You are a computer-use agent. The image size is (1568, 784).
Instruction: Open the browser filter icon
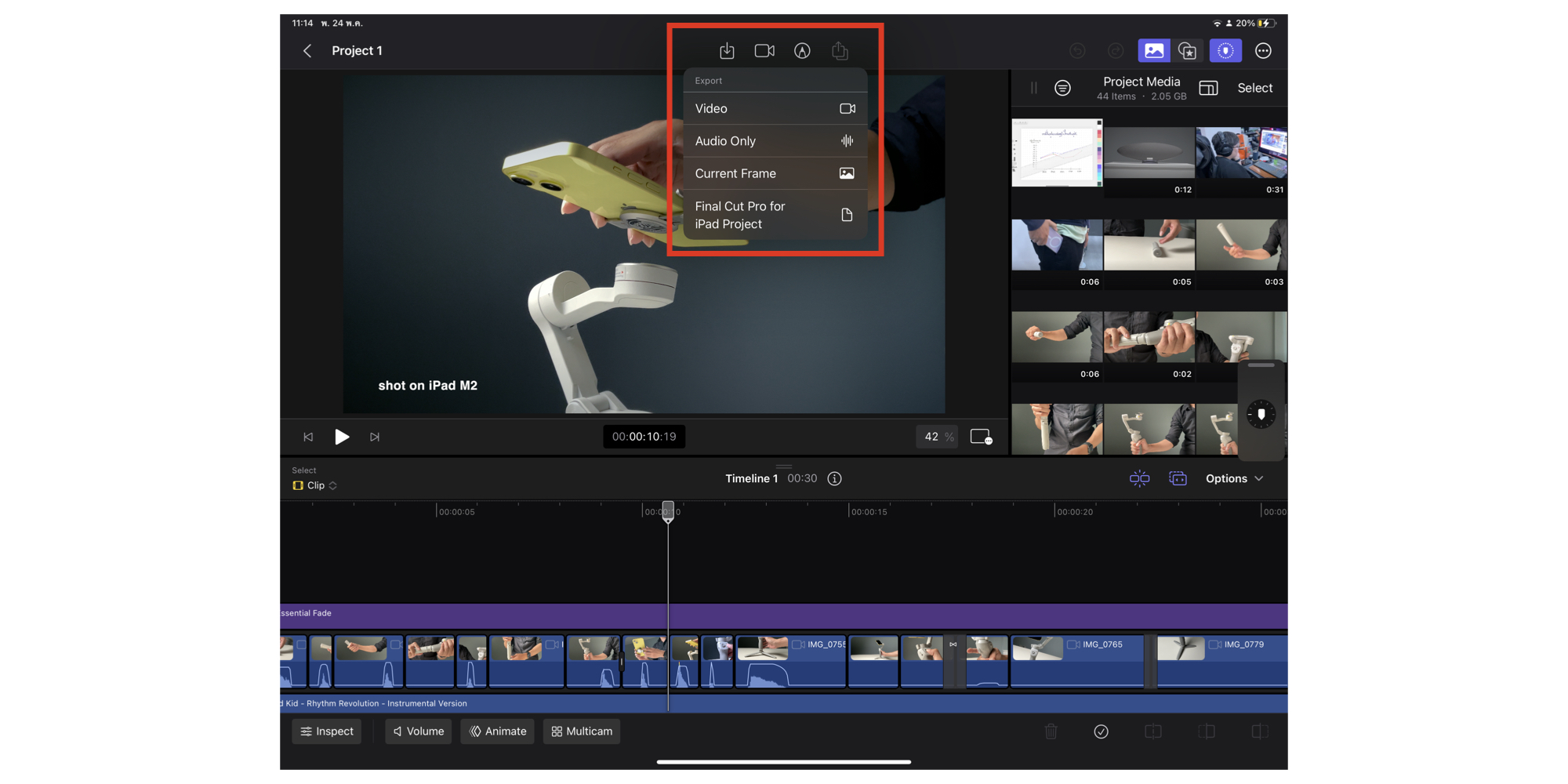(1062, 89)
